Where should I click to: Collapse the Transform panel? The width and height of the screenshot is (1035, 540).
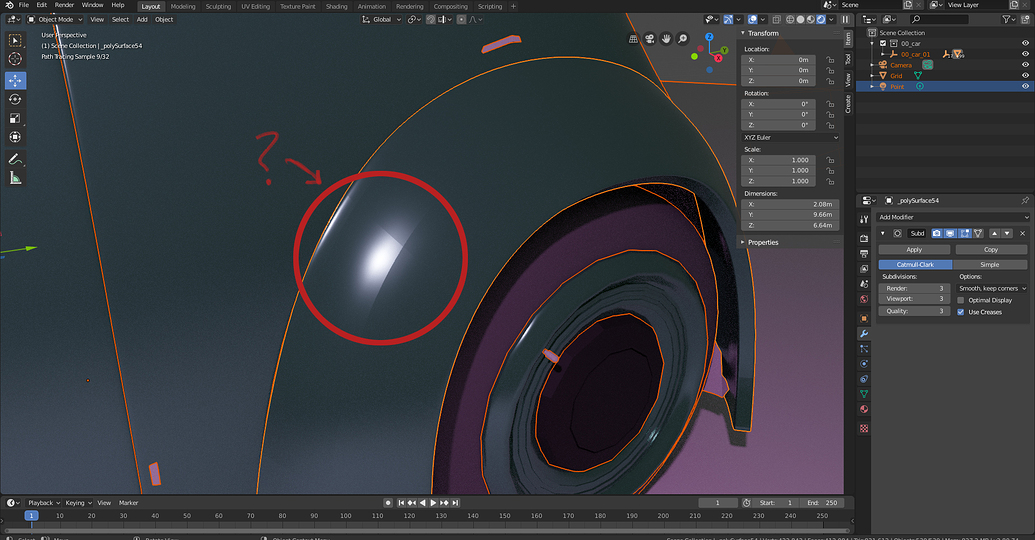(x=743, y=33)
